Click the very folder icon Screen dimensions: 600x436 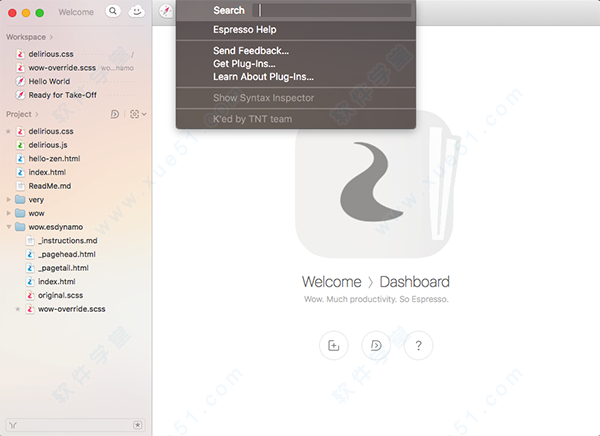point(20,199)
